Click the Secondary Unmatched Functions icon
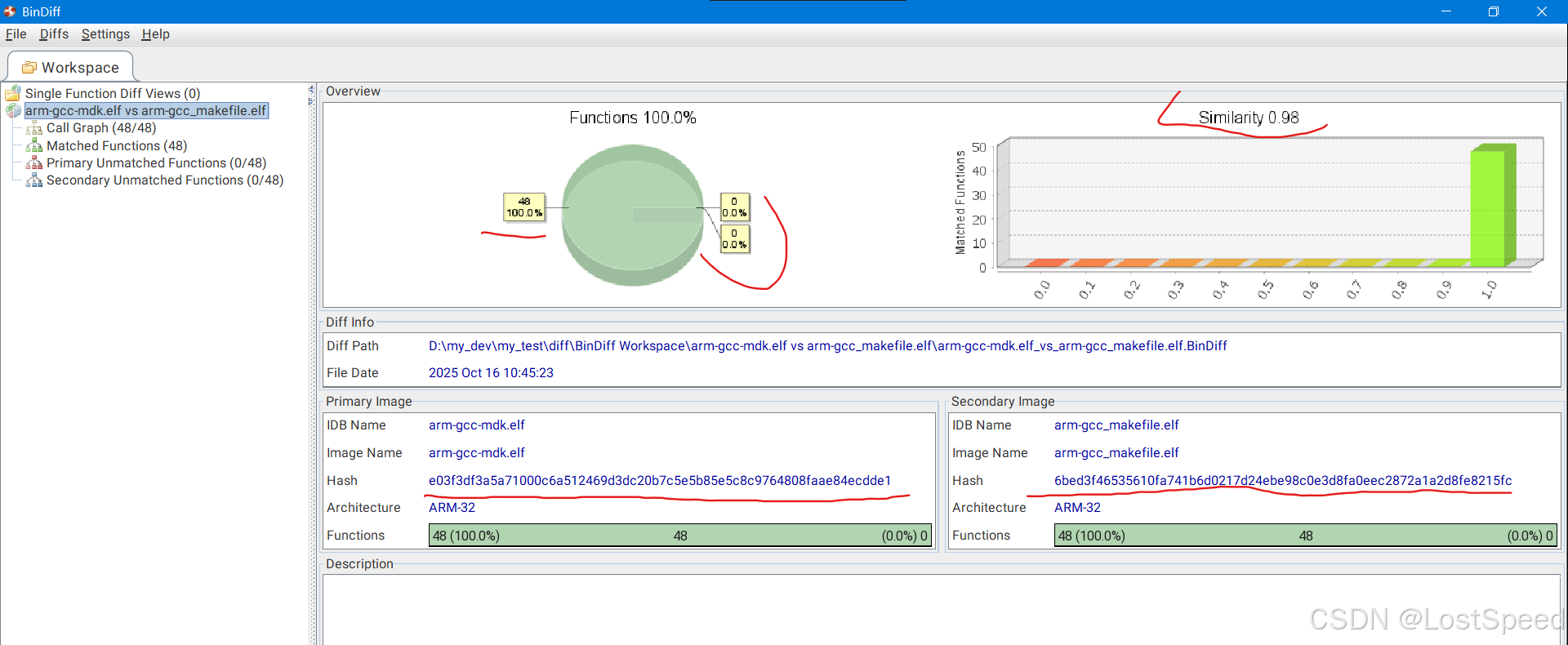The height and width of the screenshot is (645, 1568). (x=34, y=180)
